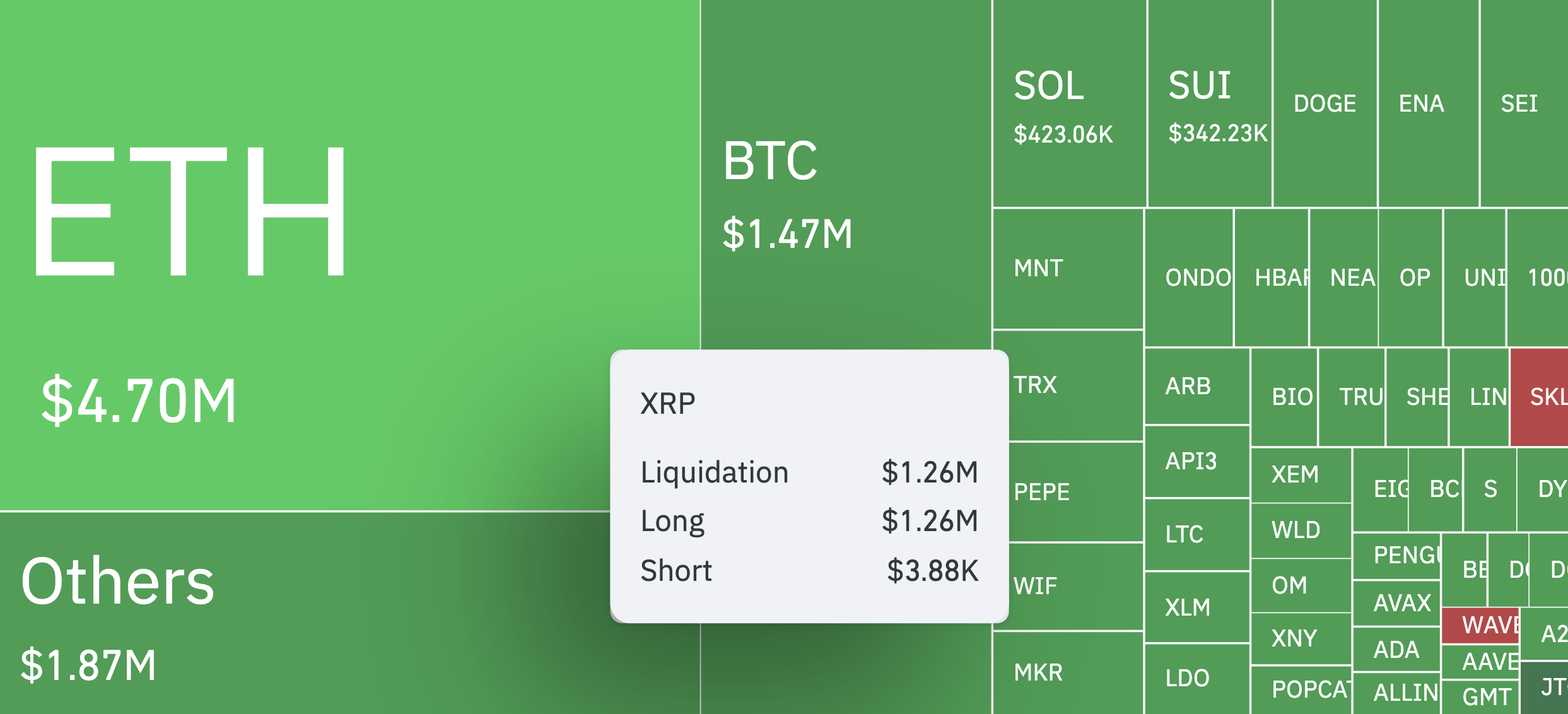Viewport: 1568px width, 714px height.
Task: Click the red SKL tile
Action: (x=1540, y=397)
